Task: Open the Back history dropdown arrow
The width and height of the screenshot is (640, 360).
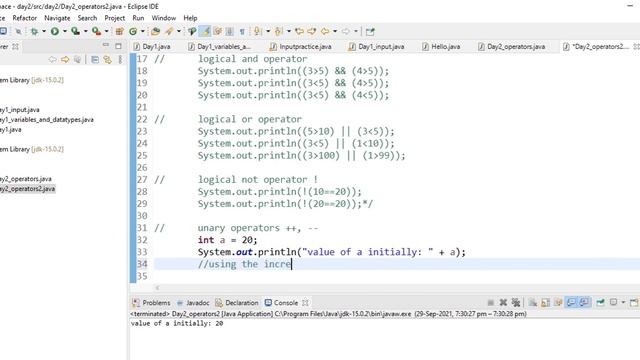Action: 335,31
